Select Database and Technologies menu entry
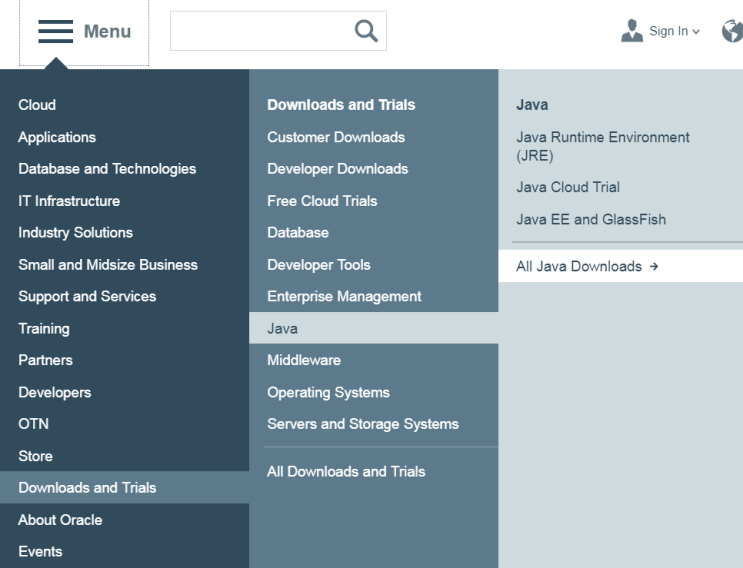The height and width of the screenshot is (568, 743). click(107, 169)
